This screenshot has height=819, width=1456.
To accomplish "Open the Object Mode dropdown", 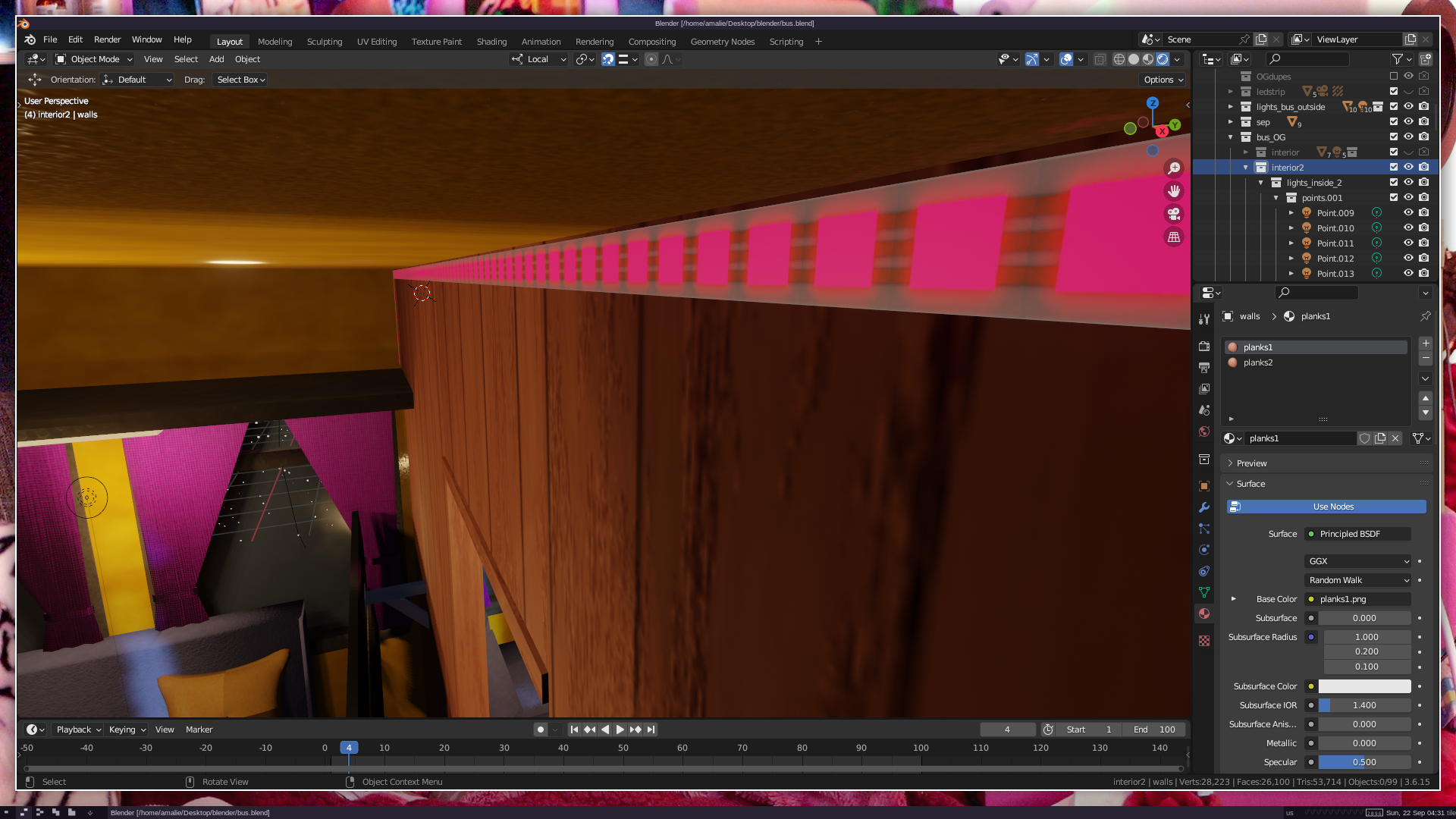I will 95,59.
